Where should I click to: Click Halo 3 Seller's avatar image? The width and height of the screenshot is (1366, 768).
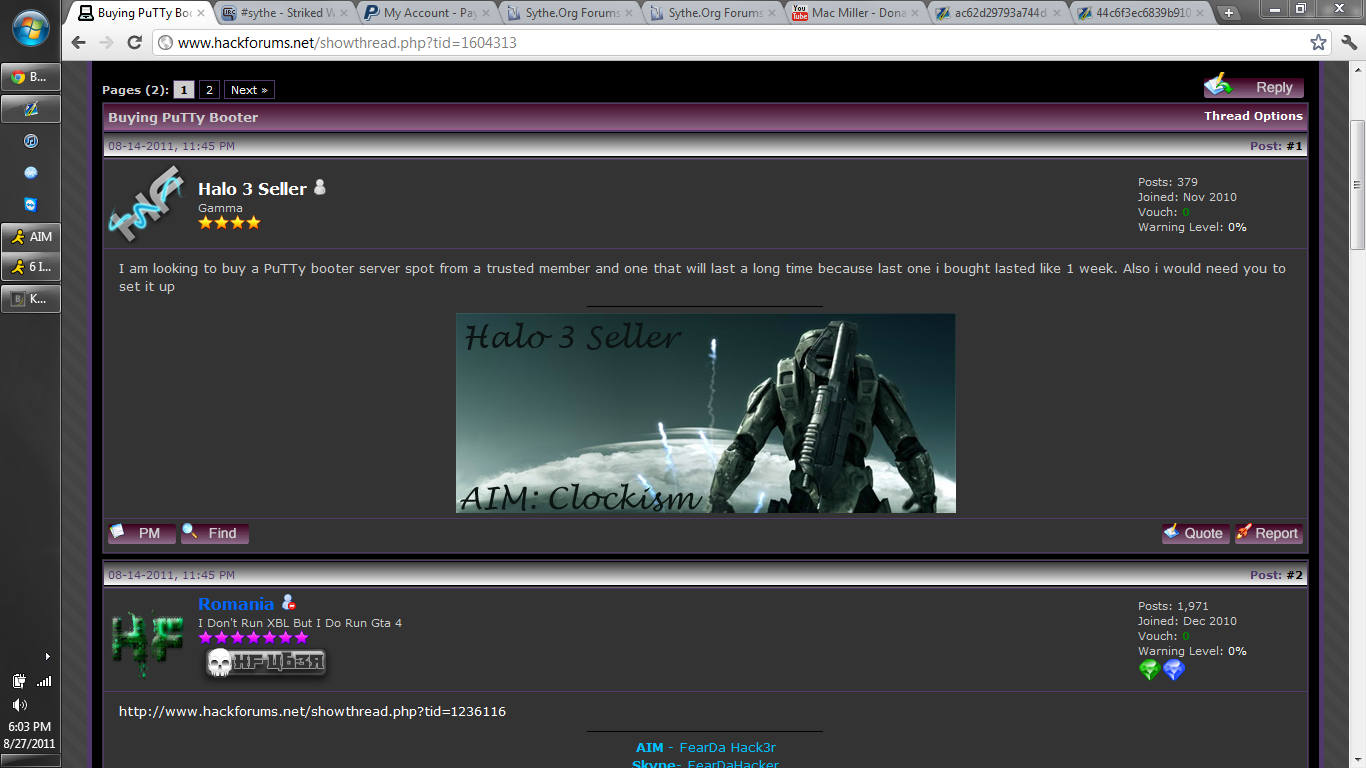147,204
